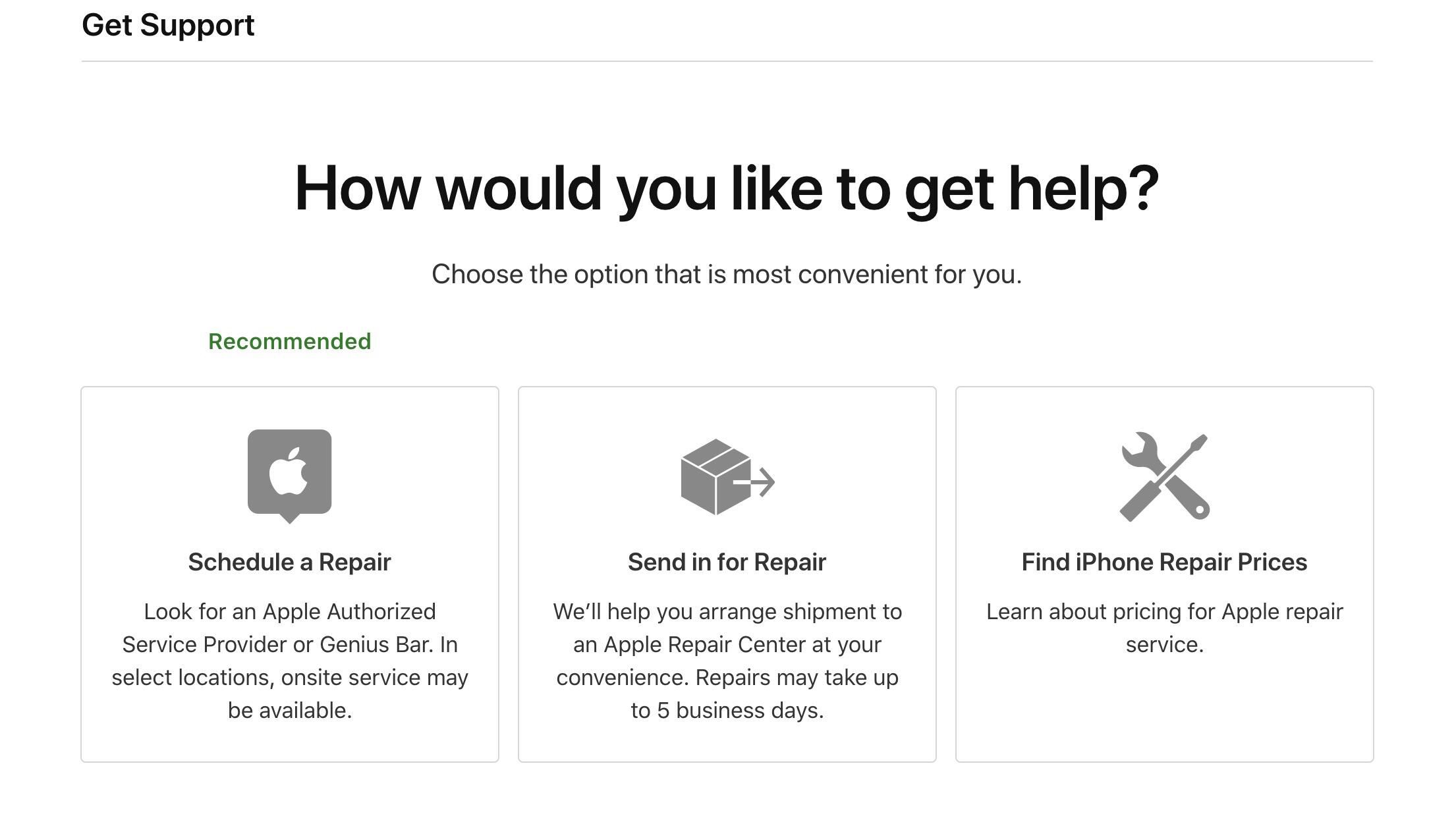This screenshot has height=826, width=1456.
Task: Open the Schedule a Repair title
Action: point(289,562)
